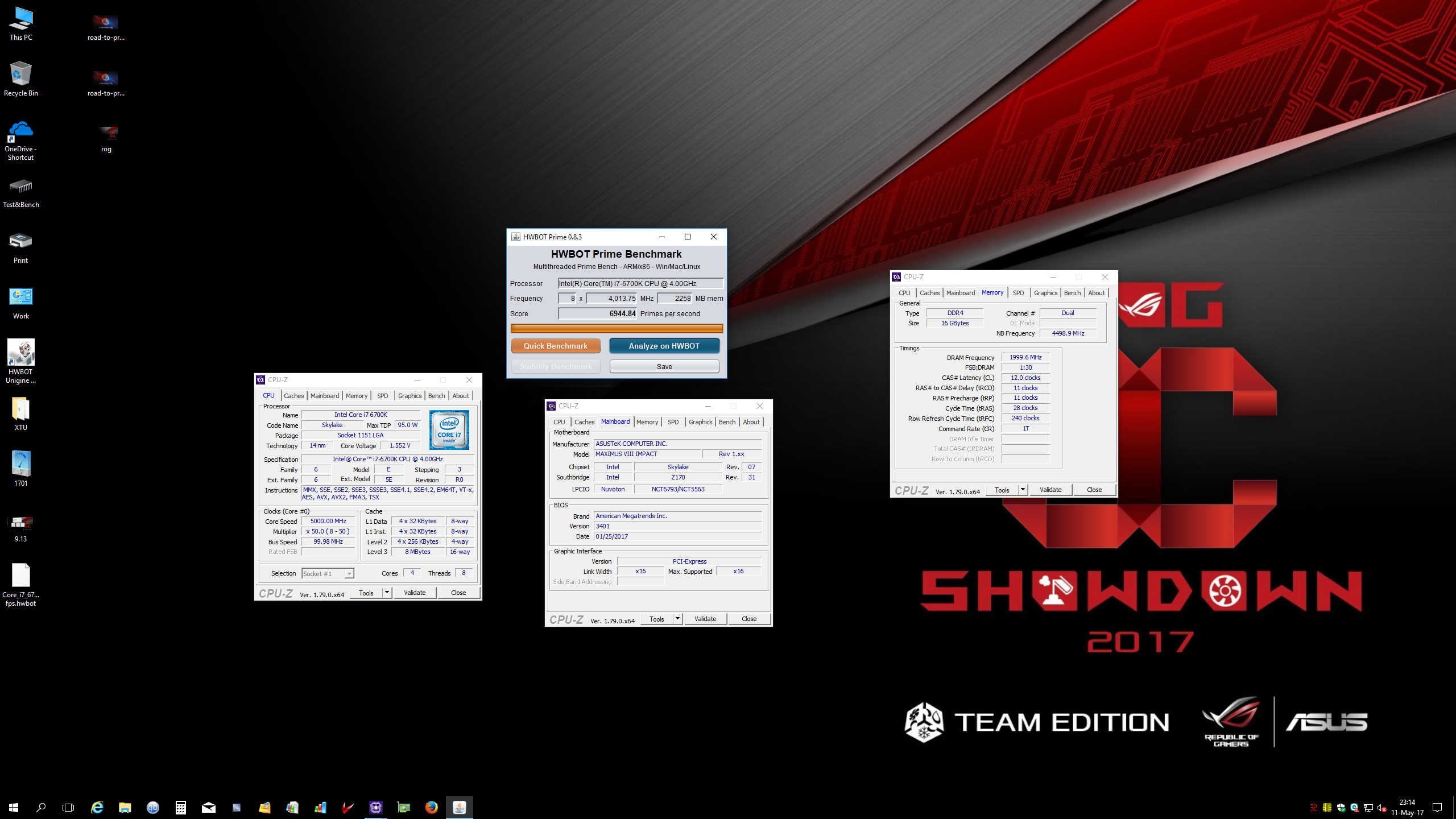Viewport: 1456px width, 819px height.
Task: Select the 1701 desktop icon
Action: pos(21,469)
